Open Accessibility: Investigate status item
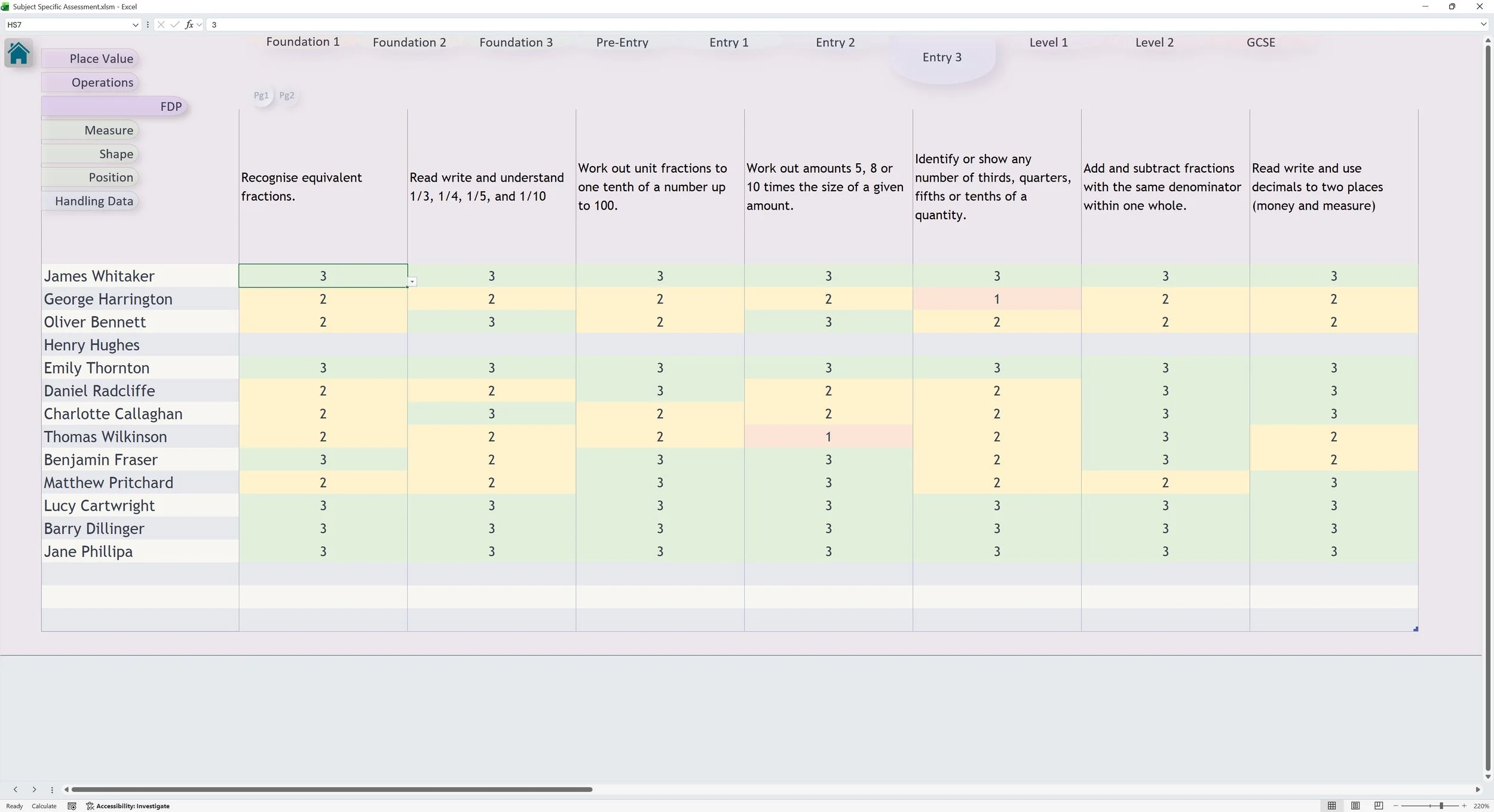This screenshot has width=1494, height=812. pyautogui.click(x=128, y=806)
